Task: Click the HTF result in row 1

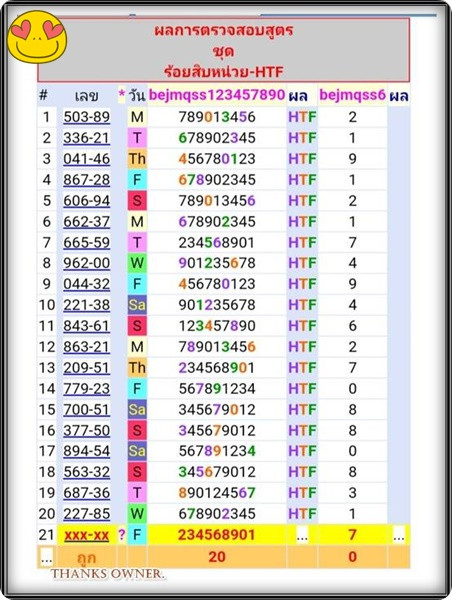Action: tap(302, 117)
